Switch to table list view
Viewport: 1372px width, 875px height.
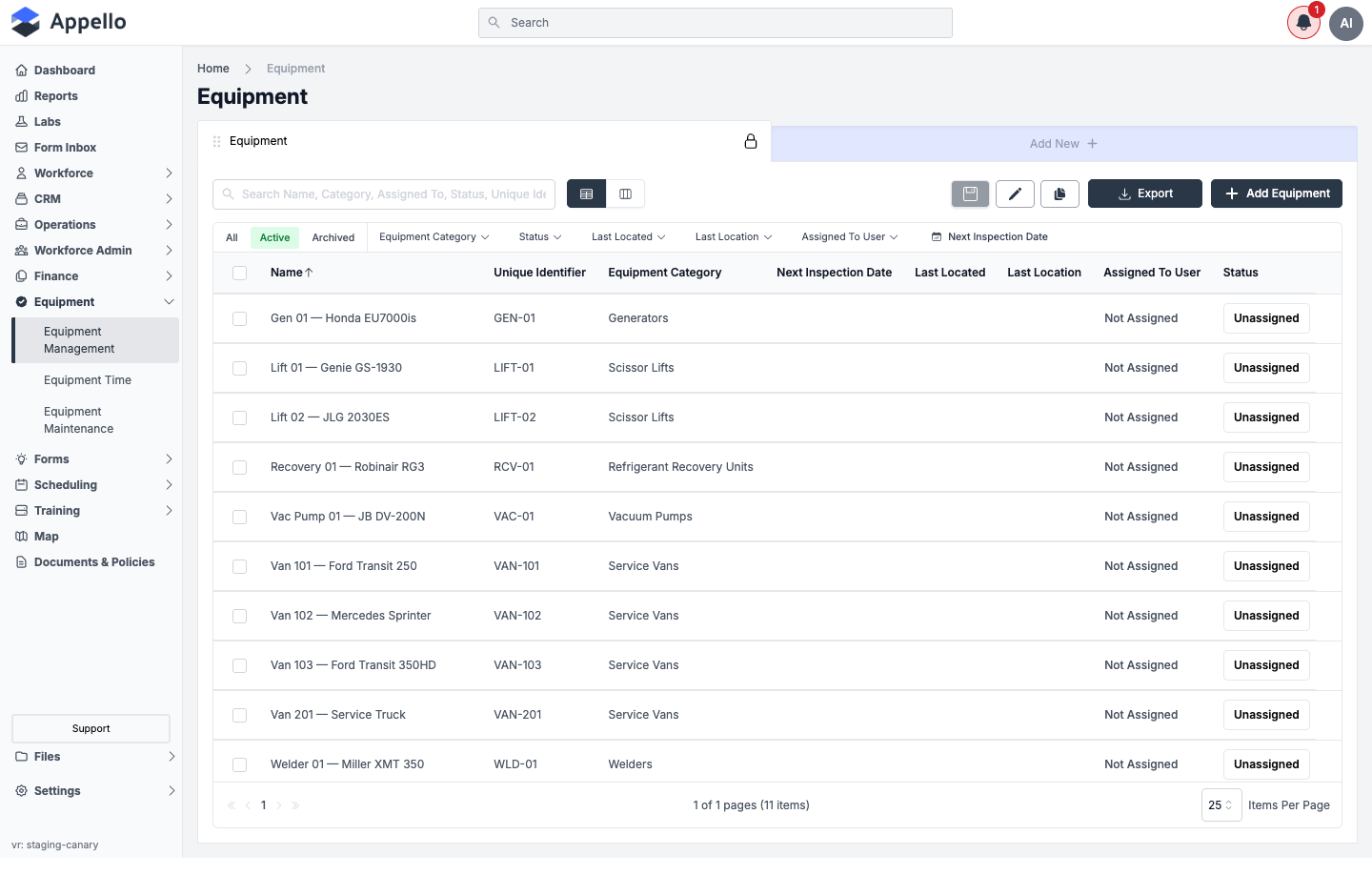point(586,193)
